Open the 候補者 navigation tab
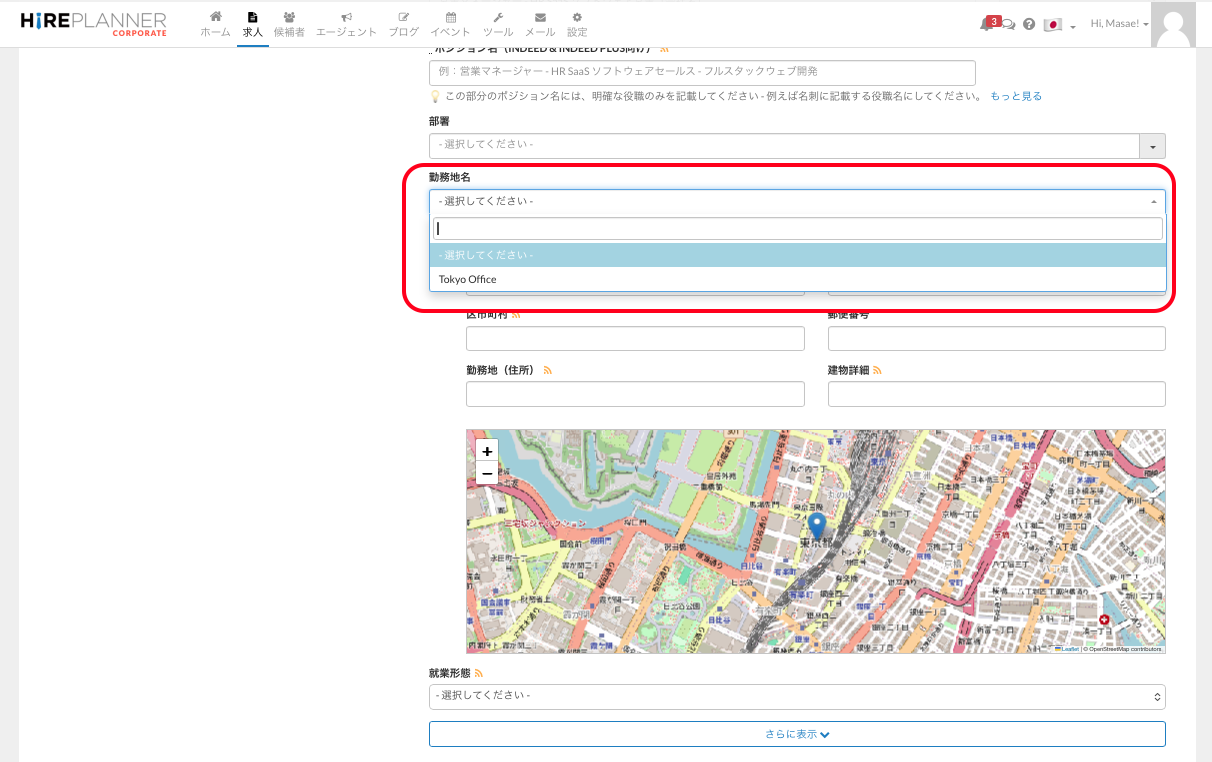1212x762 pixels. (289, 24)
